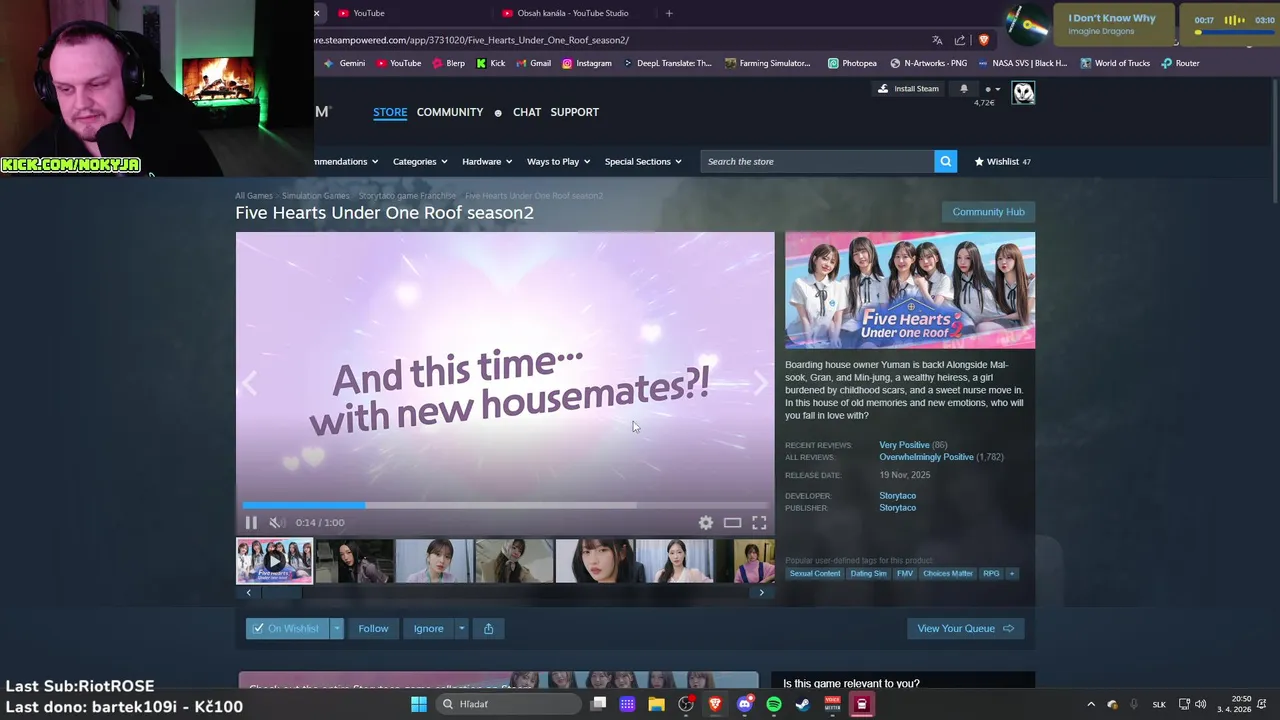The image size is (1280, 720).
Task: Open the Special Sections dropdown
Action: click(x=643, y=161)
